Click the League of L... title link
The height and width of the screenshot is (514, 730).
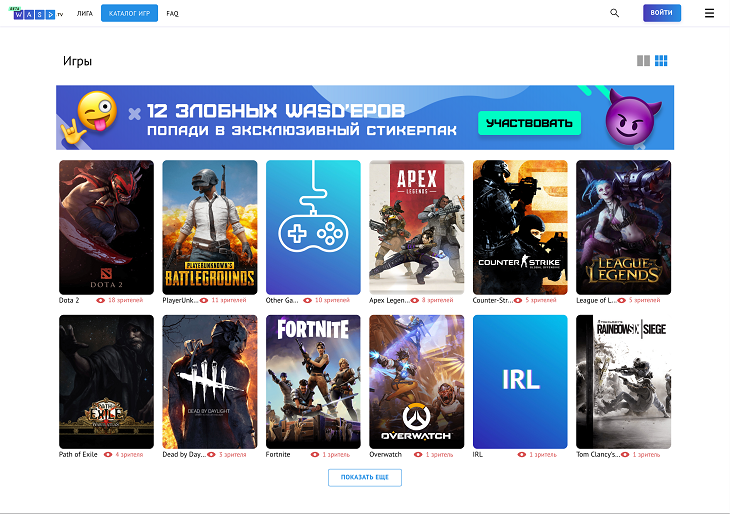[596, 300]
